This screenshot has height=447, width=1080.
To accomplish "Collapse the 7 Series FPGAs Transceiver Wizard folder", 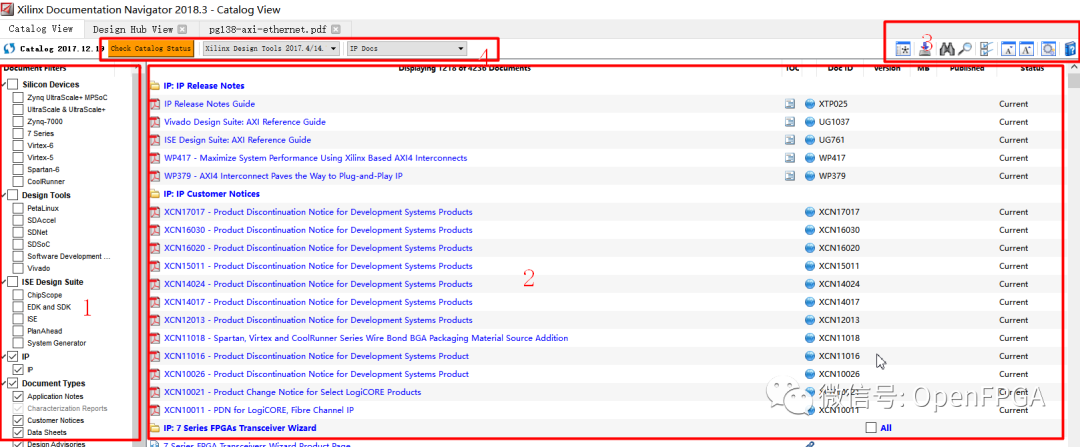I will [155, 428].
